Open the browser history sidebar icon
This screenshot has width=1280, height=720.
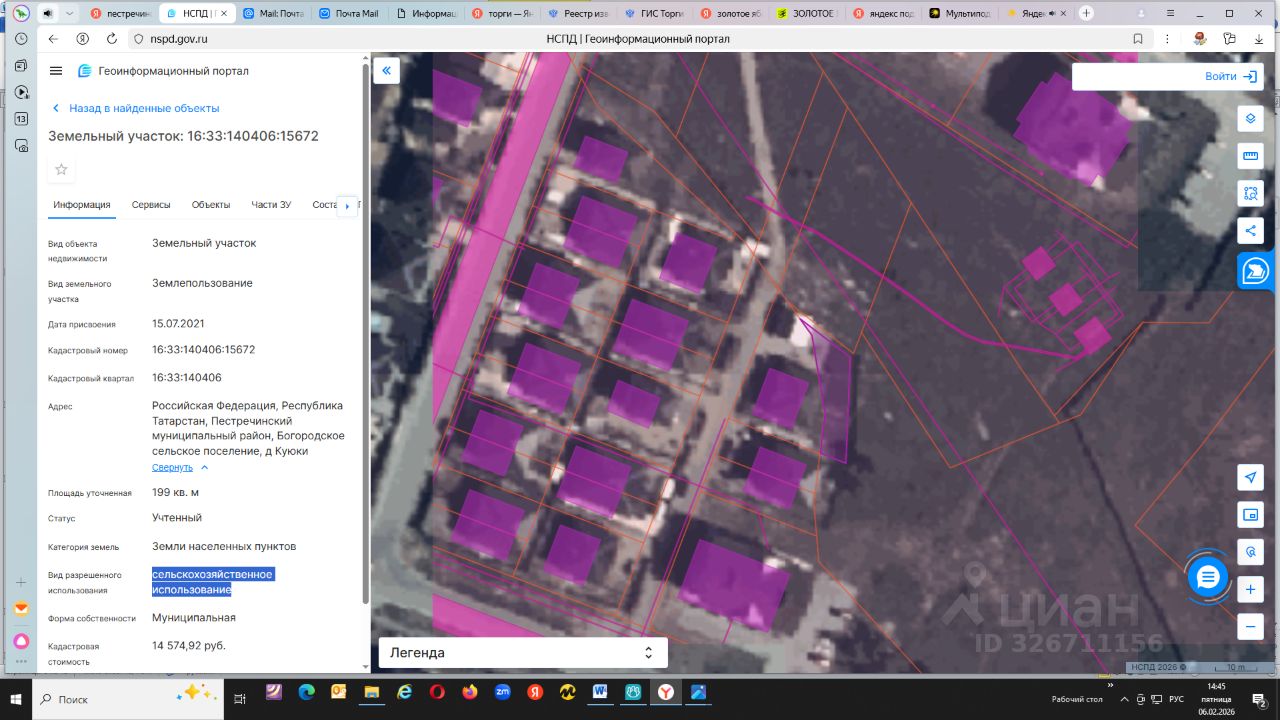pyautogui.click(x=21, y=39)
